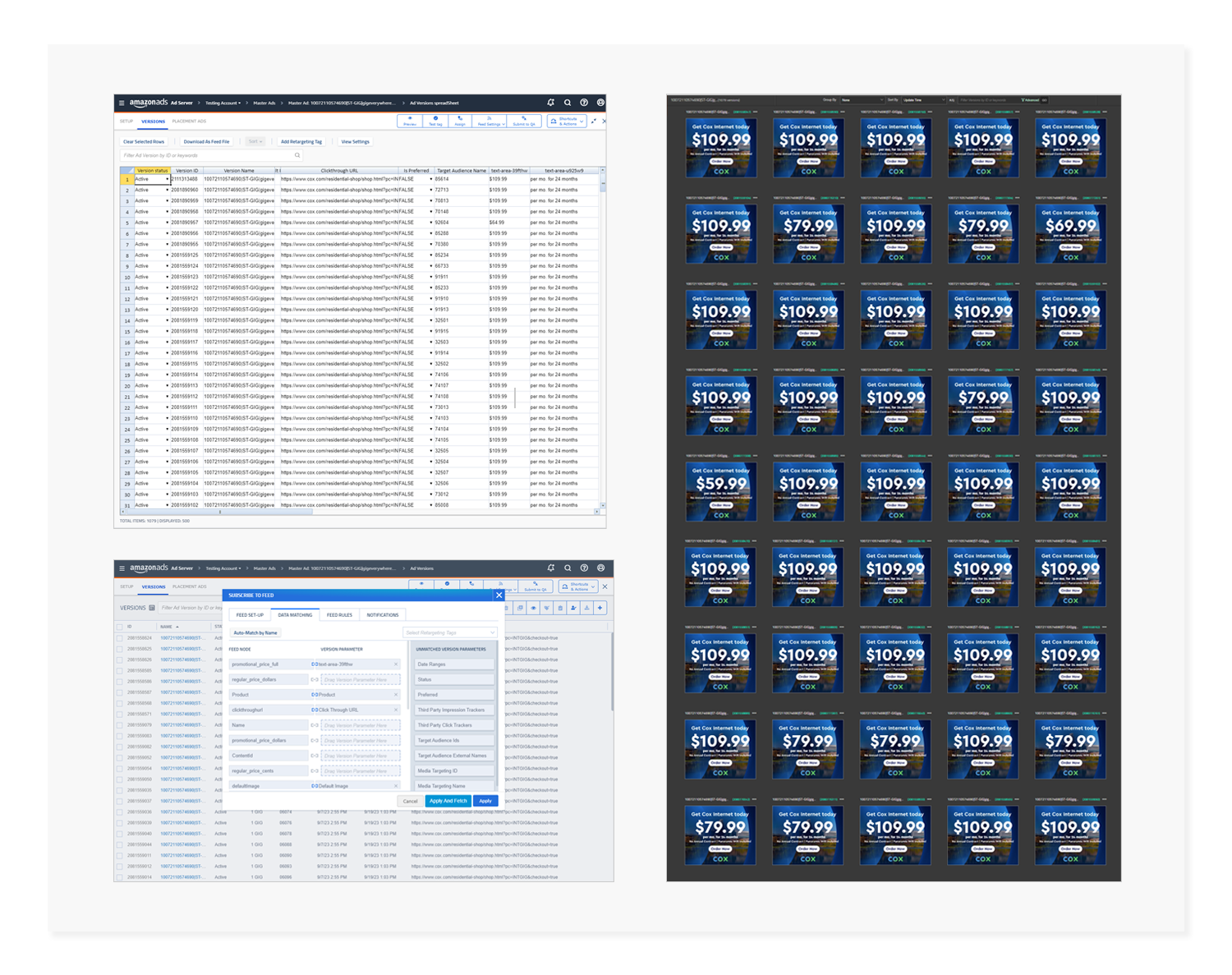The width and height of the screenshot is (1232, 975).
Task: Click grid view icon beside VERSIONS label
Action: [x=151, y=608]
